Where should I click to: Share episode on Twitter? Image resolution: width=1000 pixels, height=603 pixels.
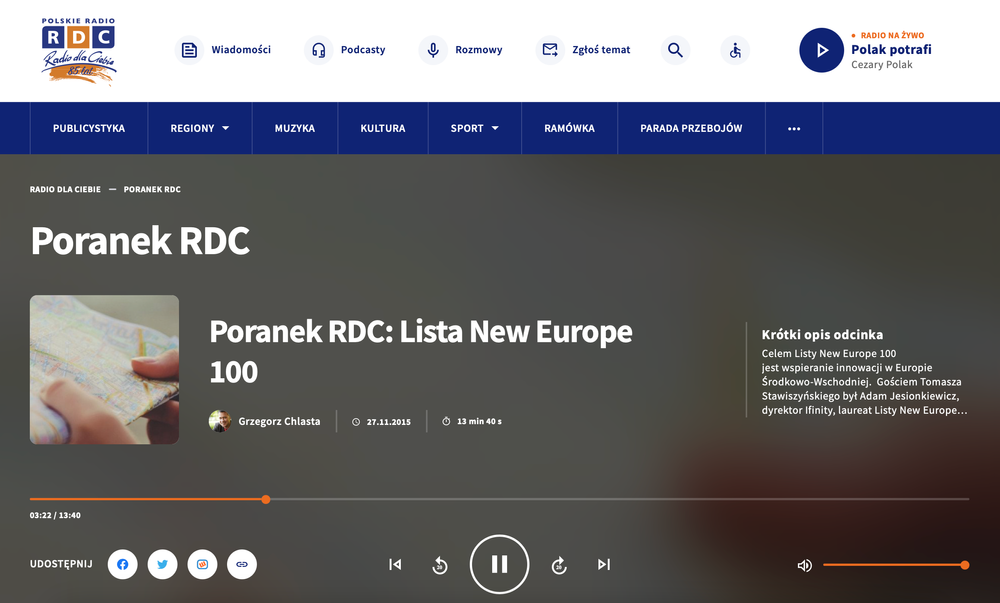(163, 564)
